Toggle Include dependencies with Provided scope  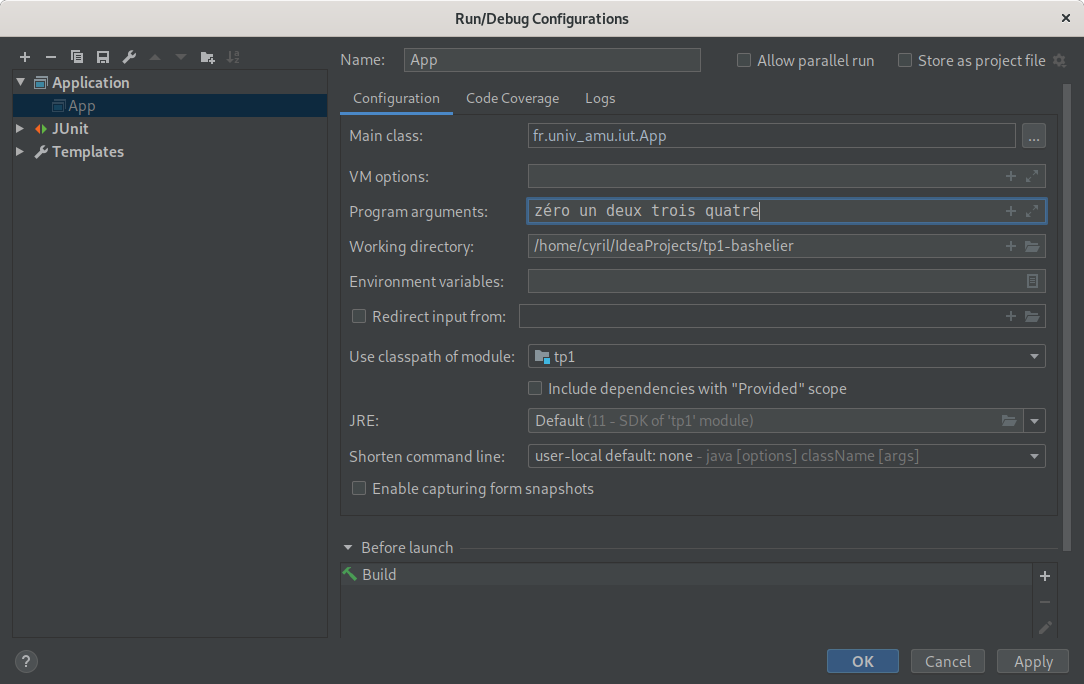point(535,389)
